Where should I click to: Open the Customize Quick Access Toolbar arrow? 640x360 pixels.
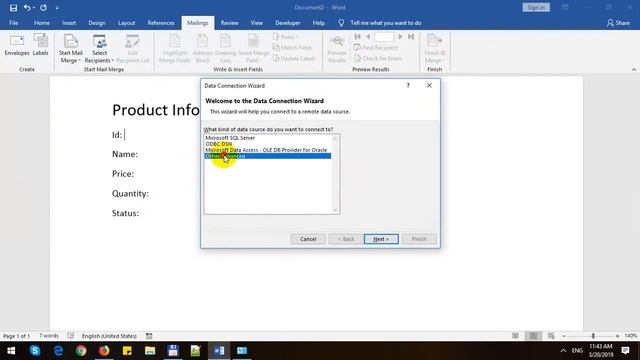pyautogui.click(x=57, y=8)
